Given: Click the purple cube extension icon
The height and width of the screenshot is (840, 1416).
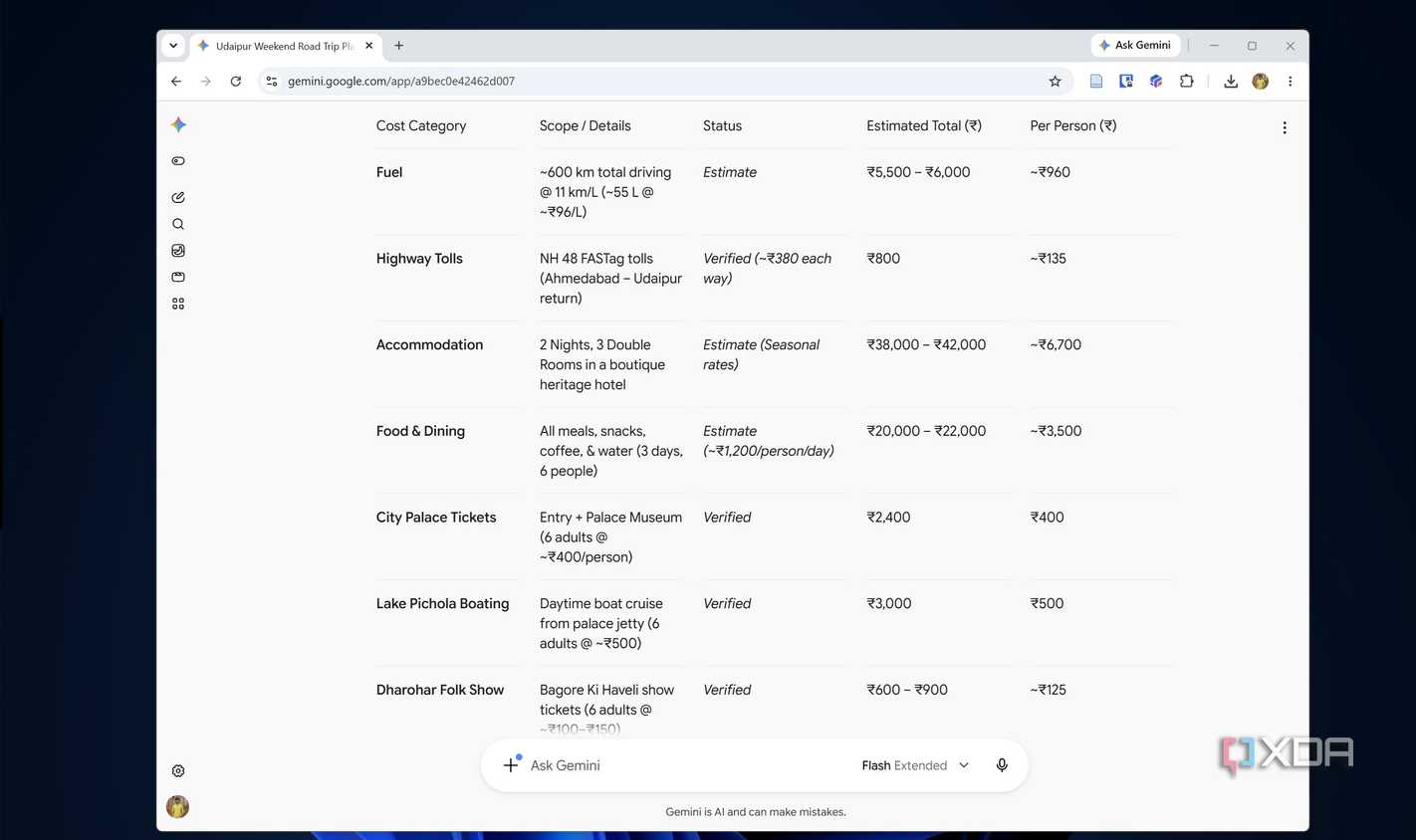Looking at the screenshot, I should (1156, 82).
